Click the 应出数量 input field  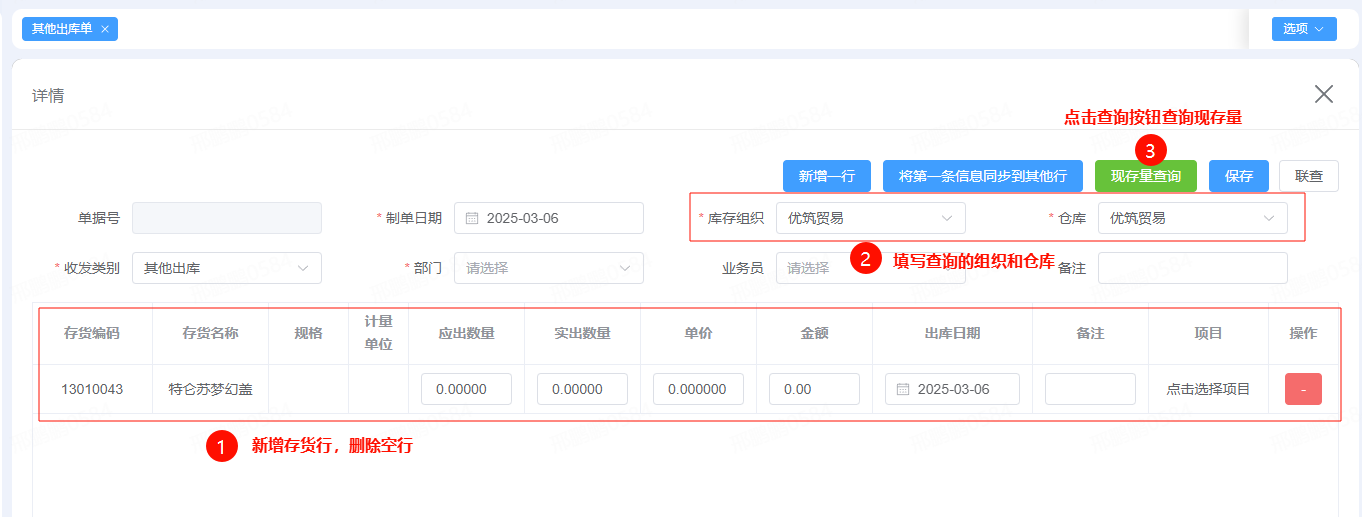click(466, 389)
